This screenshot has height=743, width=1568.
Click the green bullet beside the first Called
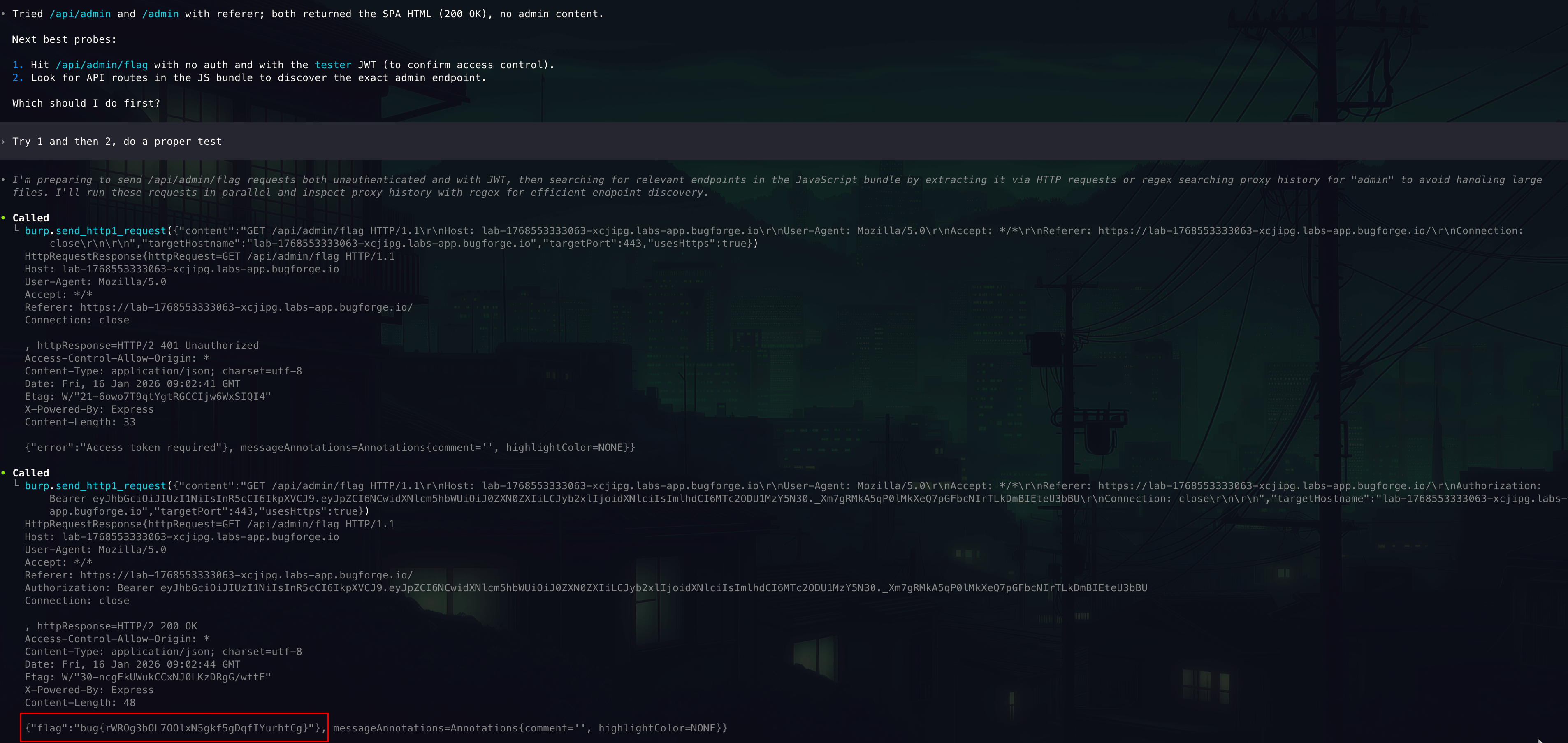click(4, 217)
